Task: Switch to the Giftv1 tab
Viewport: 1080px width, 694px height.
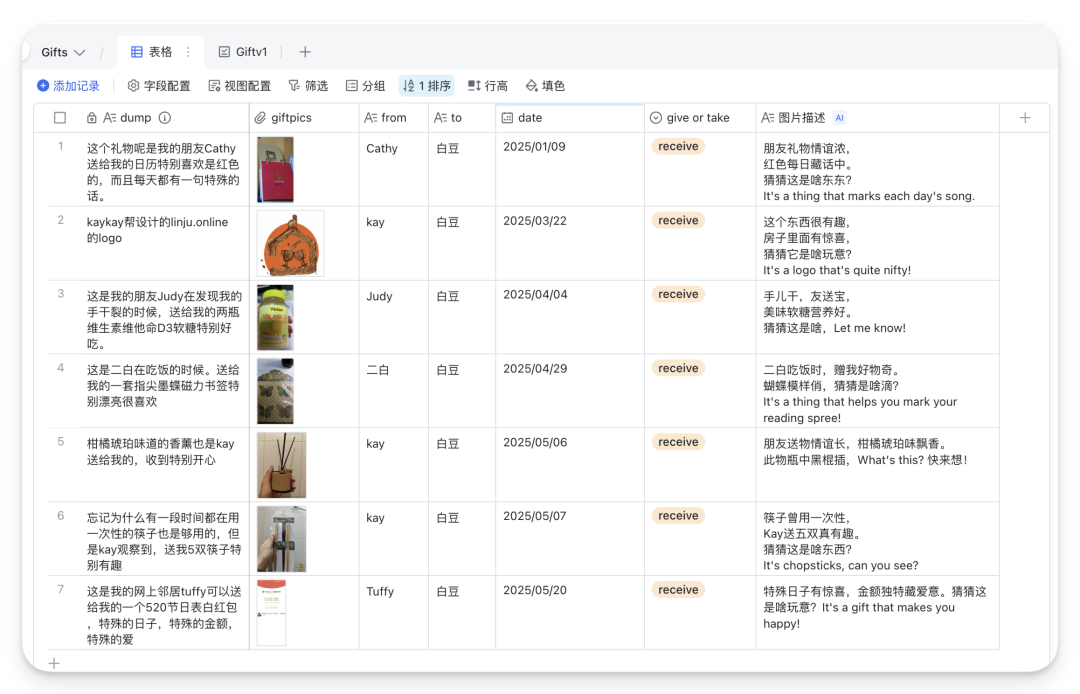Action: tap(243, 52)
